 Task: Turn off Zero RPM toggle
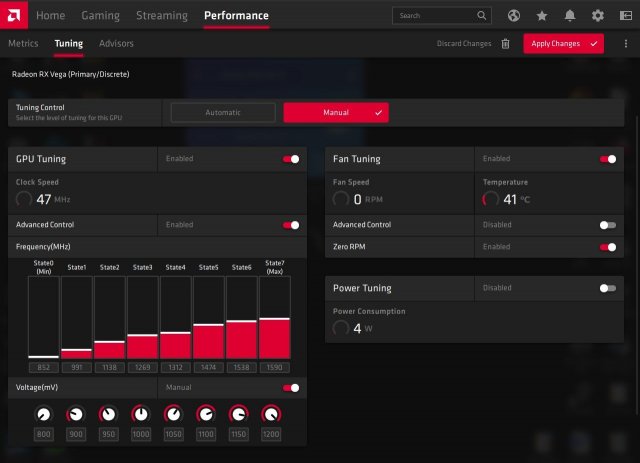pos(607,247)
